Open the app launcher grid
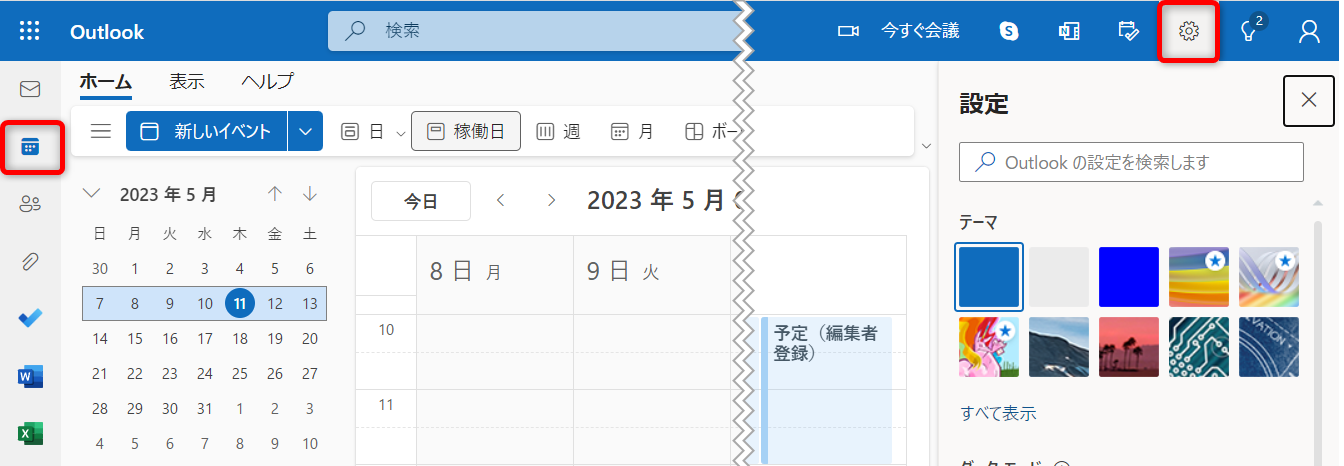 point(30,31)
